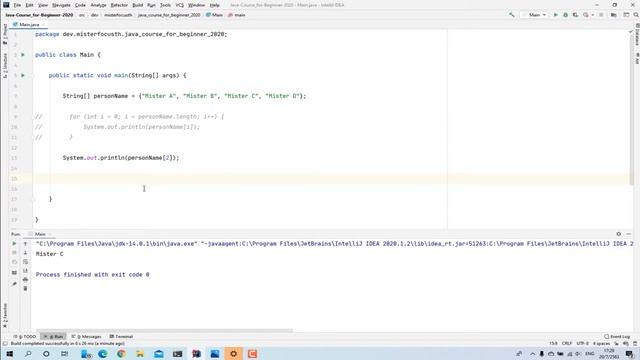Click the caret position status indicator
640x360 pixels.
tap(553, 344)
